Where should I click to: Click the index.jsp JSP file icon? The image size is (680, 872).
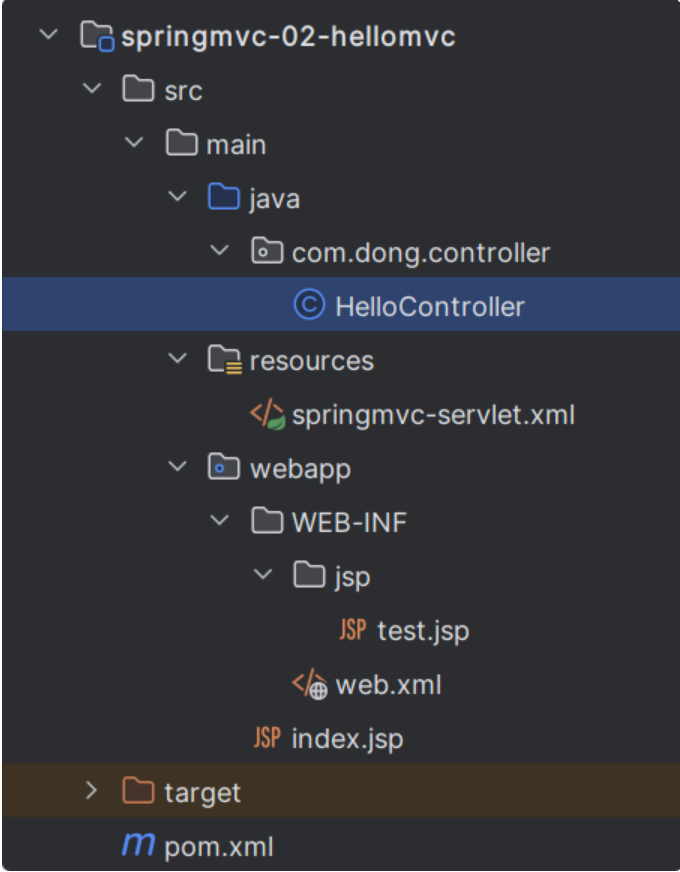pyautogui.click(x=267, y=739)
